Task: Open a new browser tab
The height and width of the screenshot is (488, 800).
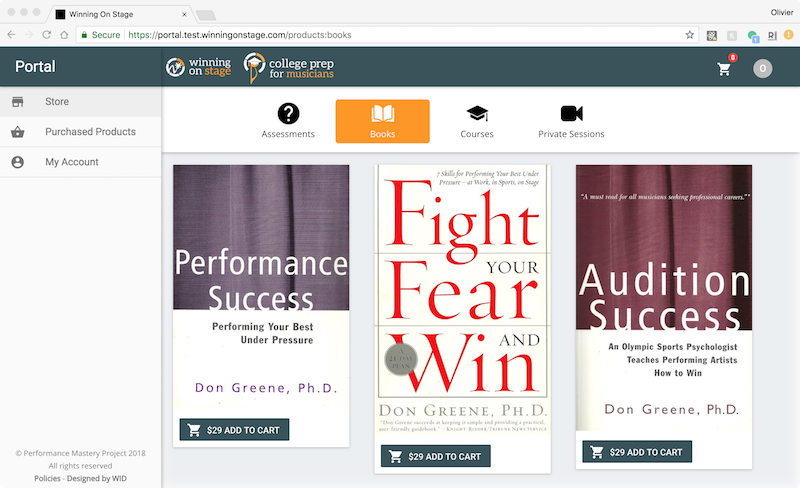Action: pos(206,15)
